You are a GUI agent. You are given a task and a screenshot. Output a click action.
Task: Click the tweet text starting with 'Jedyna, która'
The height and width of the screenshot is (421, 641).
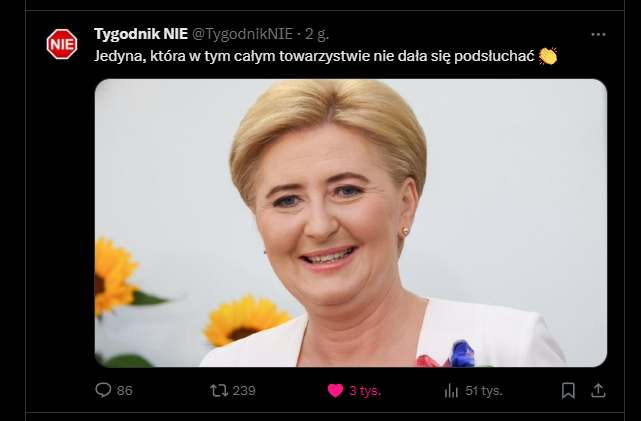[x=314, y=56]
